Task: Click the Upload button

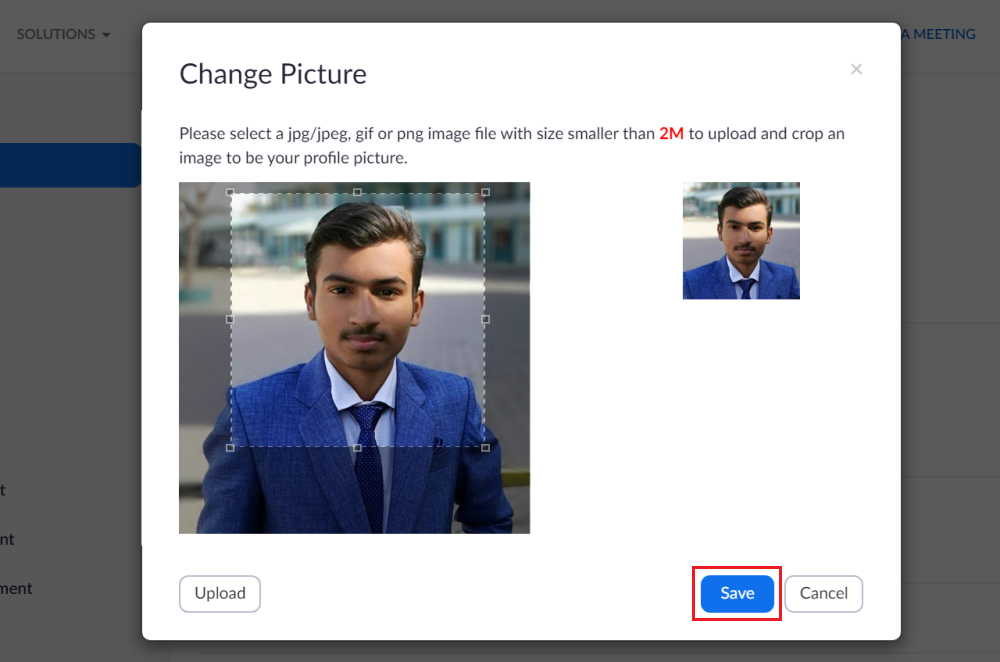Action: [x=220, y=593]
